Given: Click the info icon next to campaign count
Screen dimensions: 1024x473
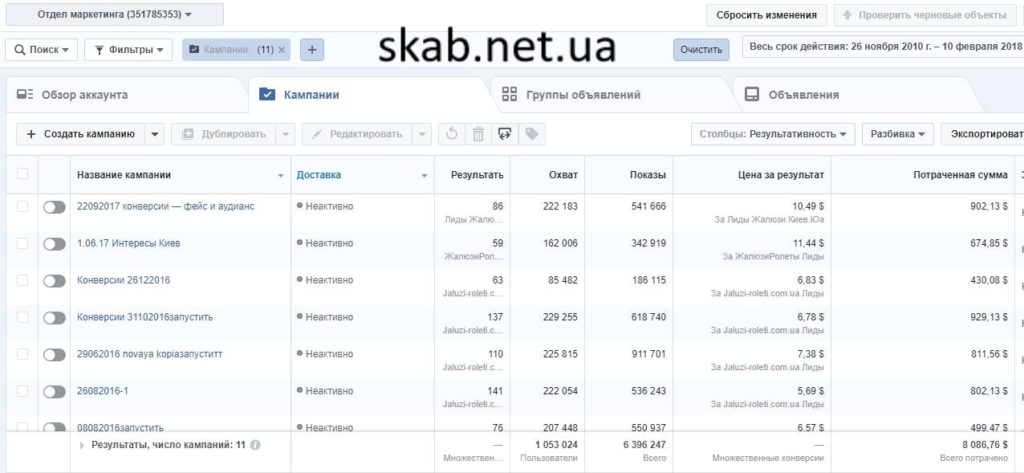Looking at the screenshot, I should 256,444.
